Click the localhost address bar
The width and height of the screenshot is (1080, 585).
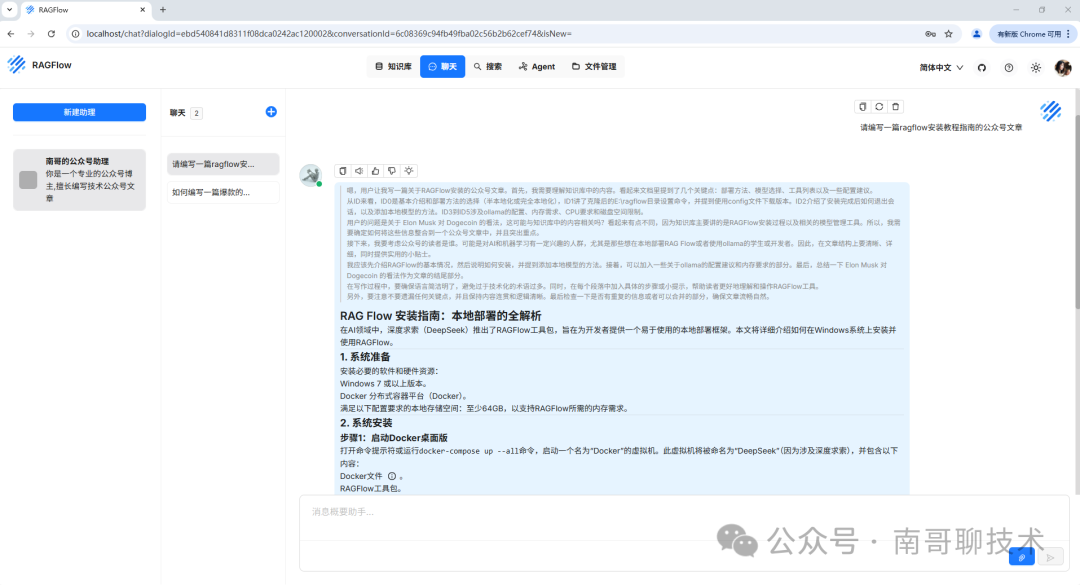pyautogui.click(x=329, y=34)
